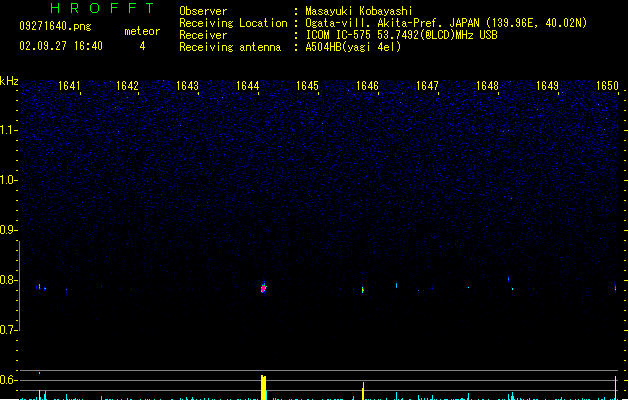This screenshot has width=629, height=400.
Task: Click the HROFFT title text
Action: 103,8
